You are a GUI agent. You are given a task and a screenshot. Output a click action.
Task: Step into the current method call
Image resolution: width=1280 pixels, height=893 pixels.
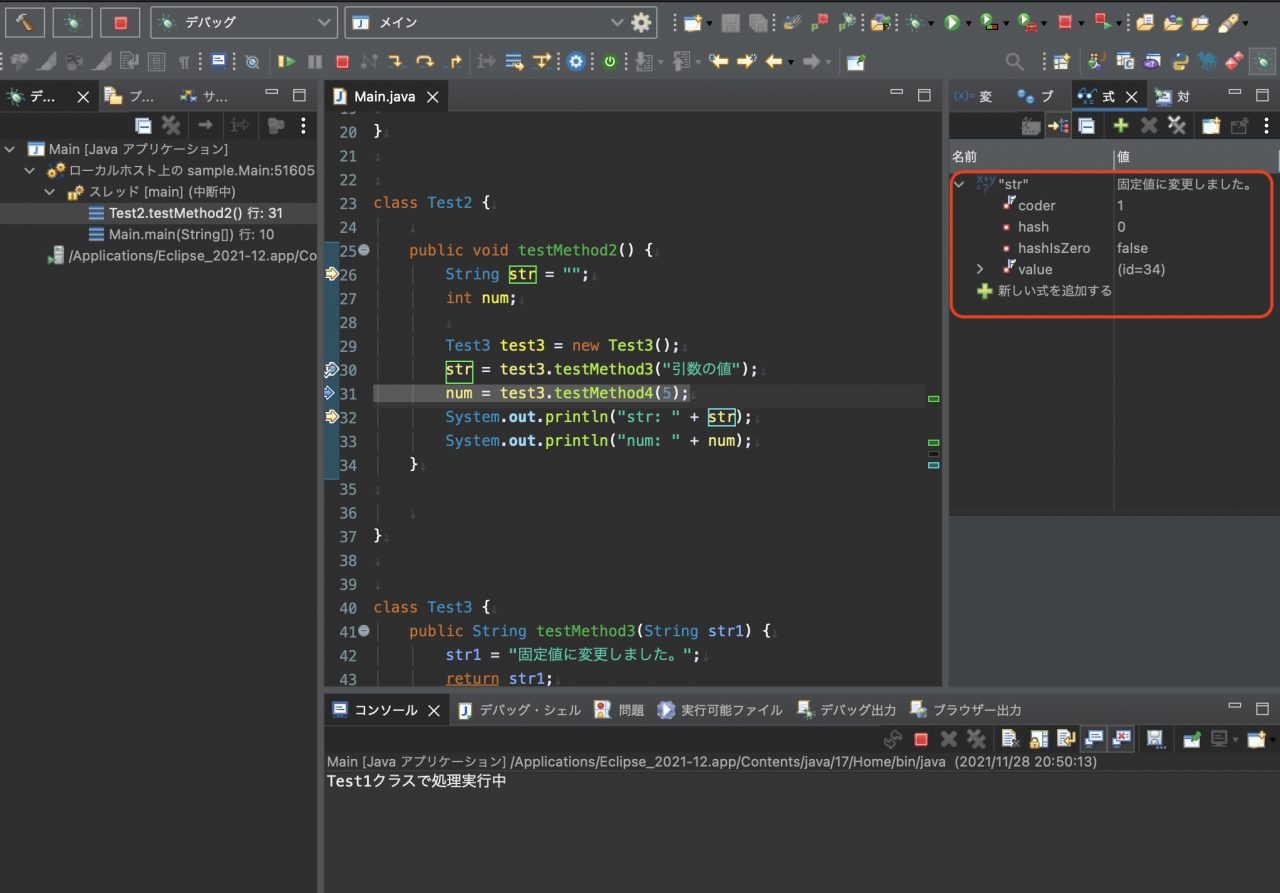click(398, 61)
